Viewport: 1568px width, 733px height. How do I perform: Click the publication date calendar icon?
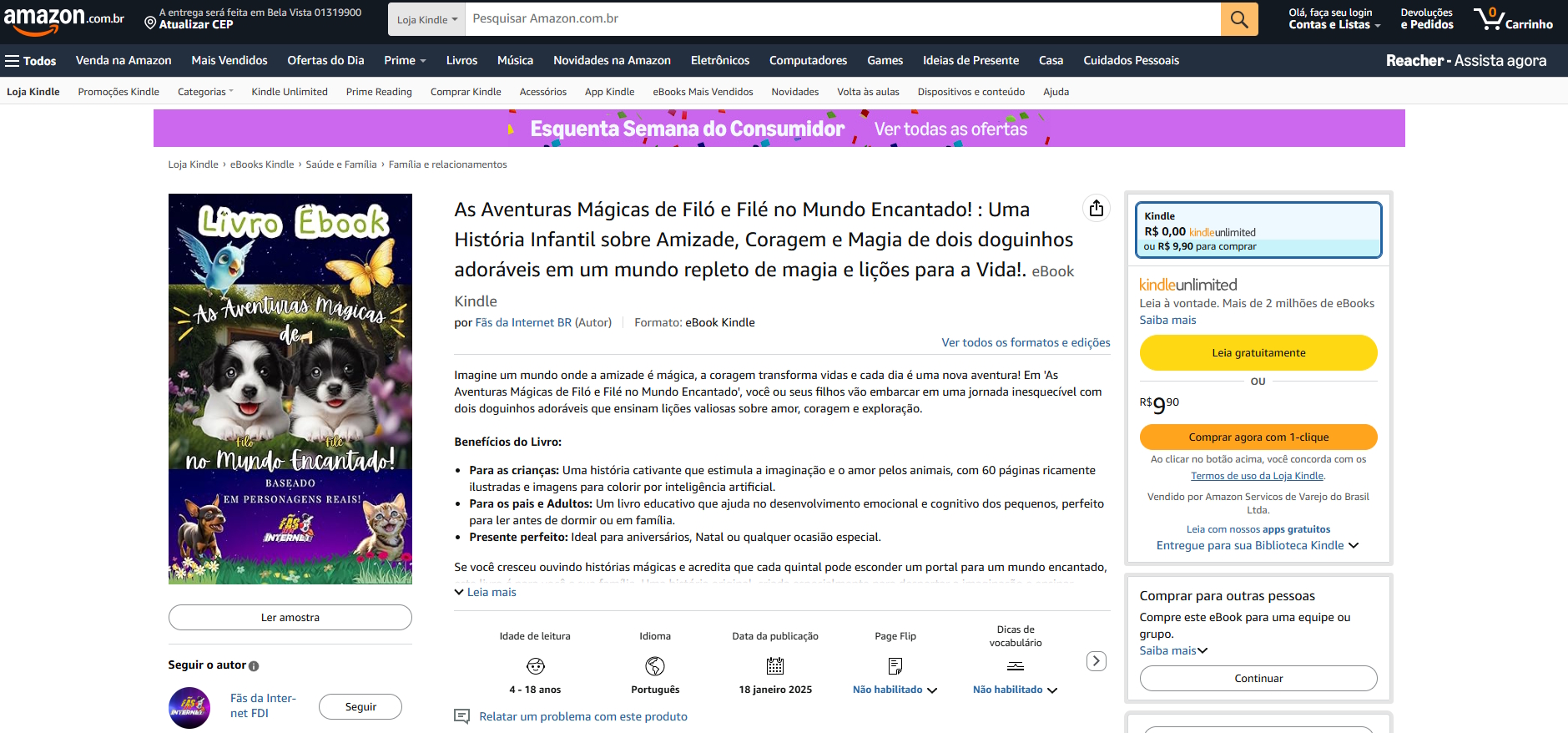coord(775,666)
